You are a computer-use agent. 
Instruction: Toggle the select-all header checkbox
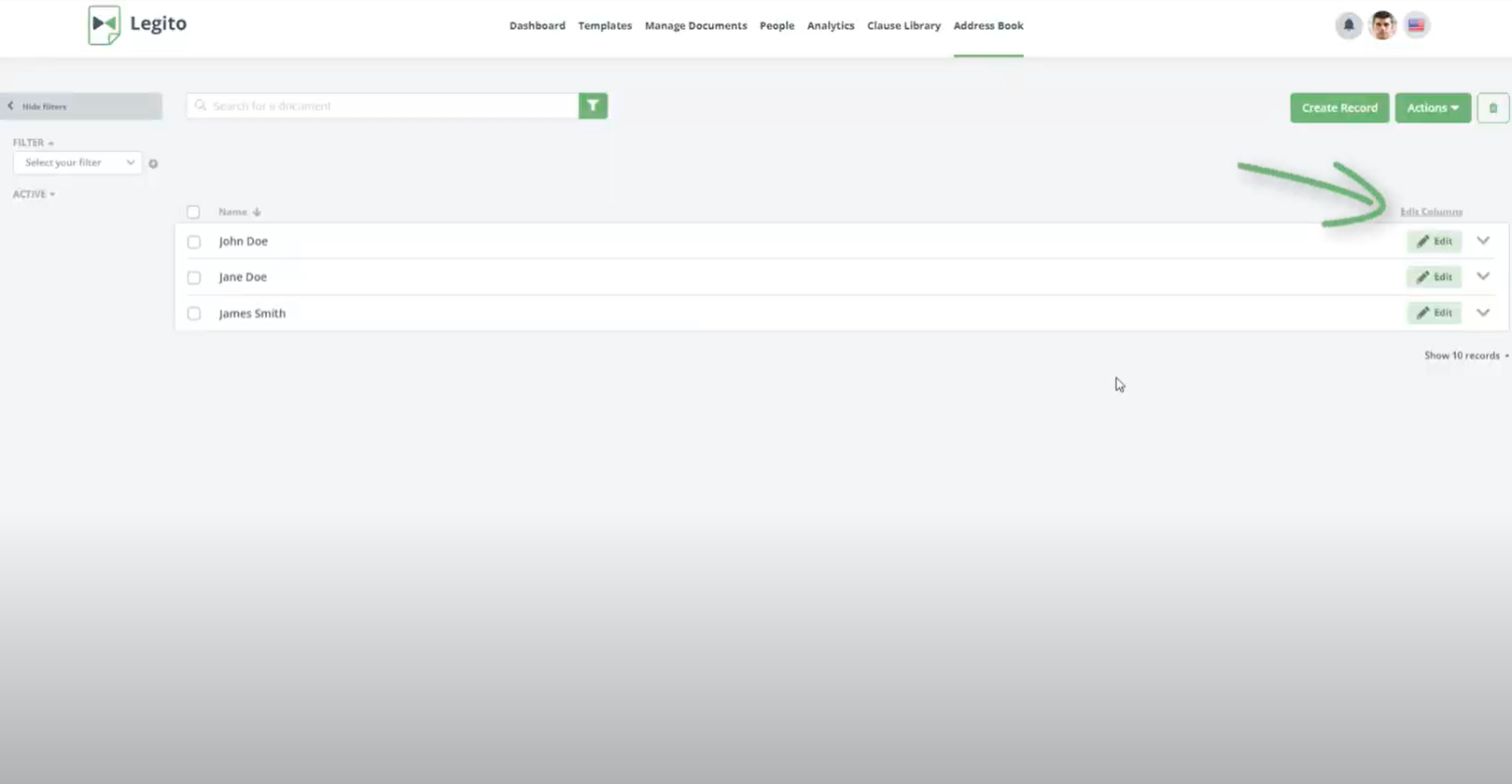click(193, 212)
